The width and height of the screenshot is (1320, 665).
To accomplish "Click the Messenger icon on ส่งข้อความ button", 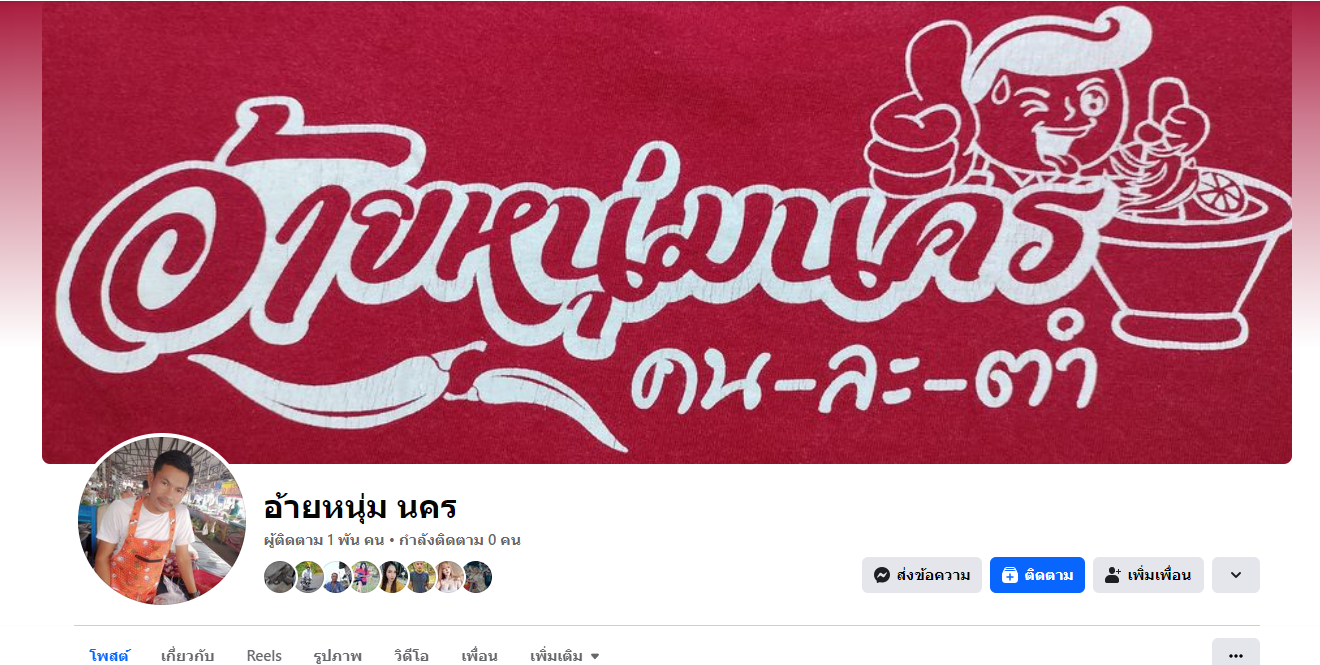I will pos(882,575).
